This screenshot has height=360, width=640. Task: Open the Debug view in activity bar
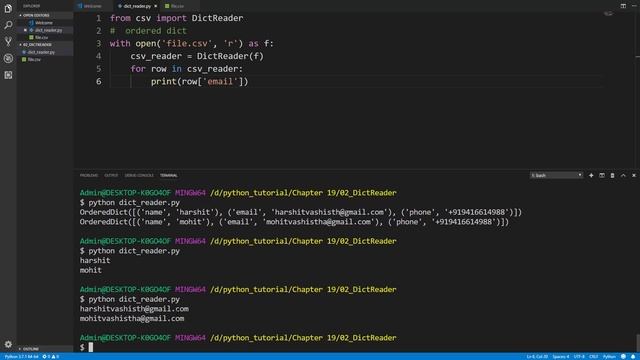(x=8, y=58)
